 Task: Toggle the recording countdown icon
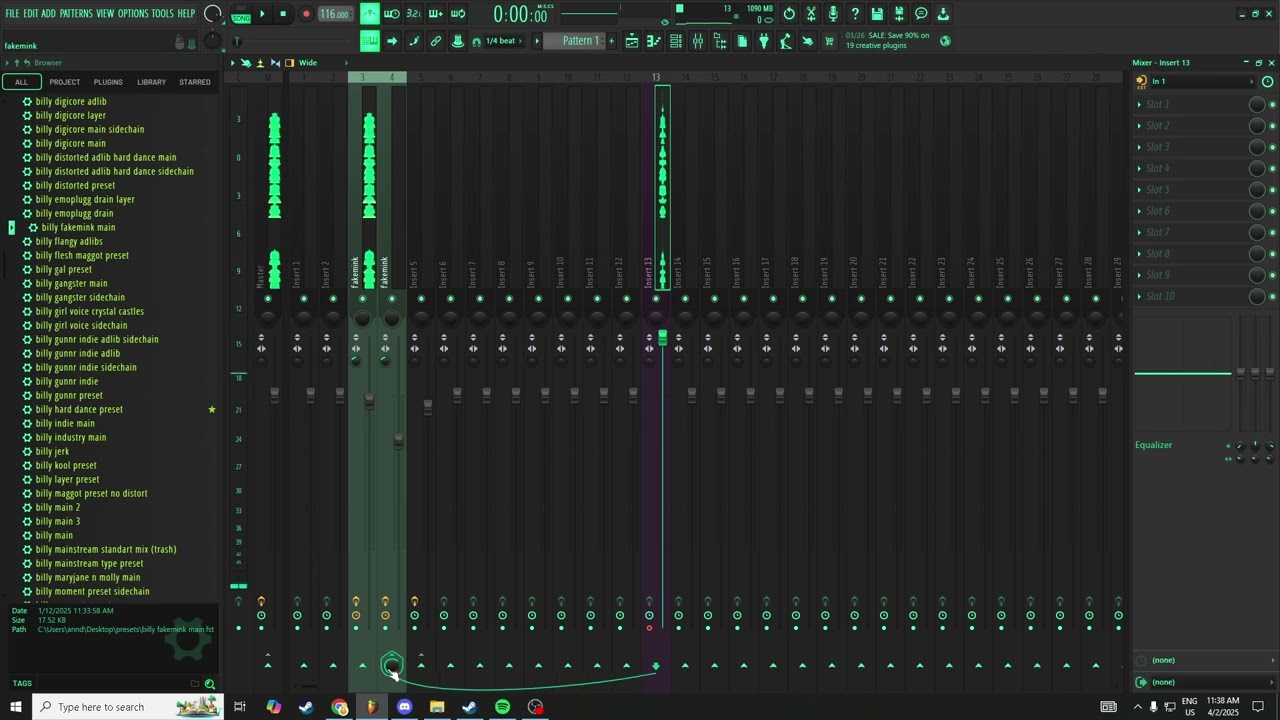point(414,14)
